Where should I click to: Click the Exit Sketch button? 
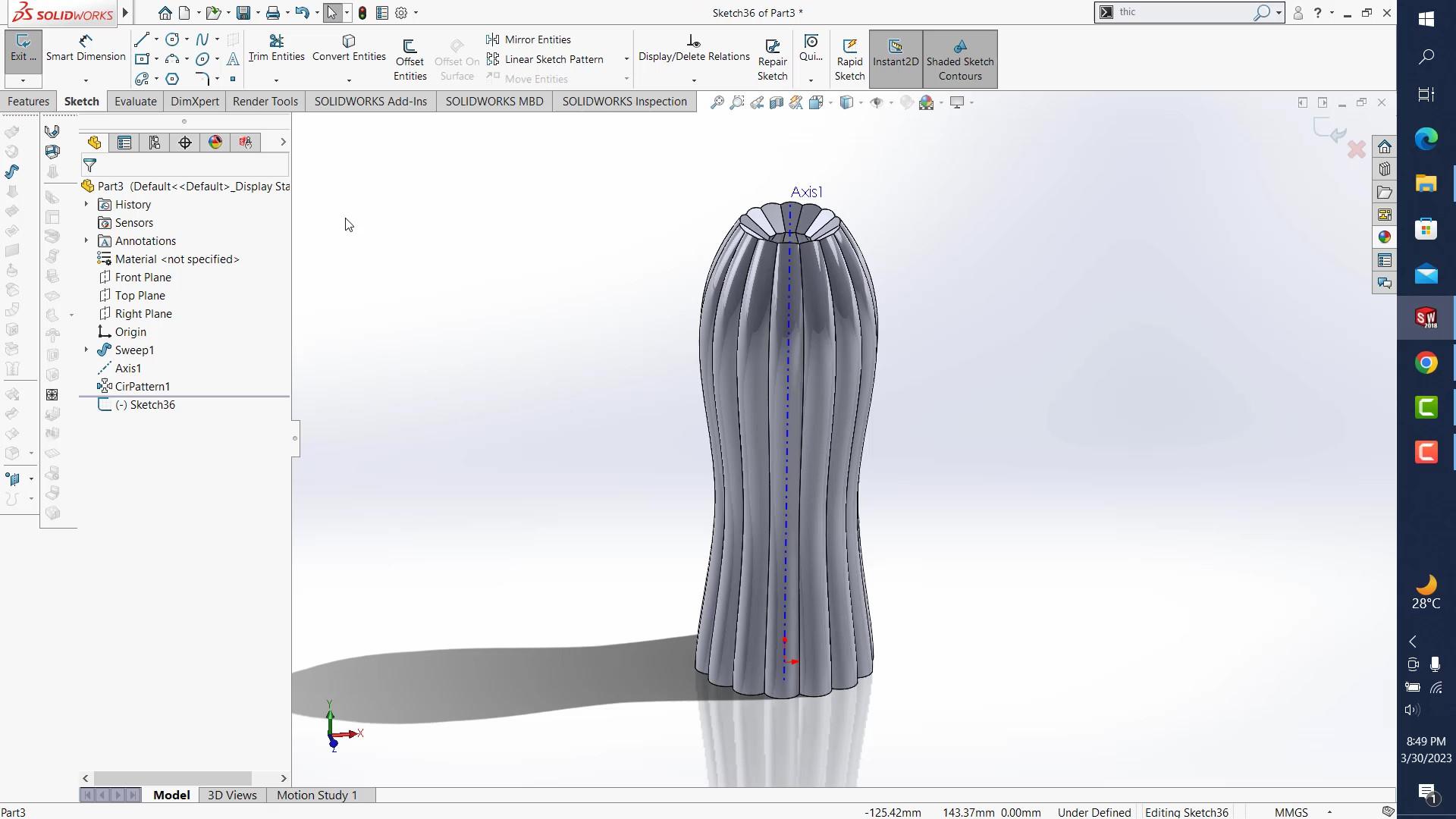23,48
